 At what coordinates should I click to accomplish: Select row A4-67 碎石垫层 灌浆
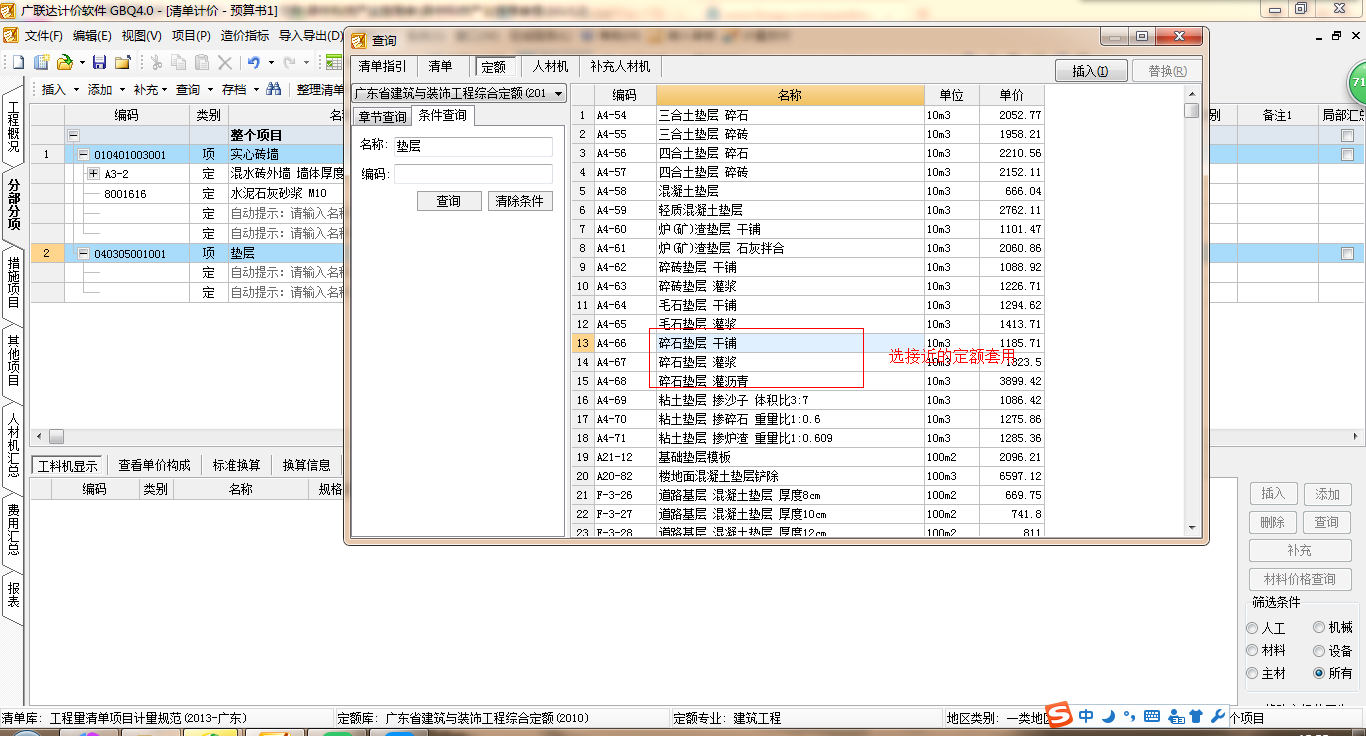808,362
